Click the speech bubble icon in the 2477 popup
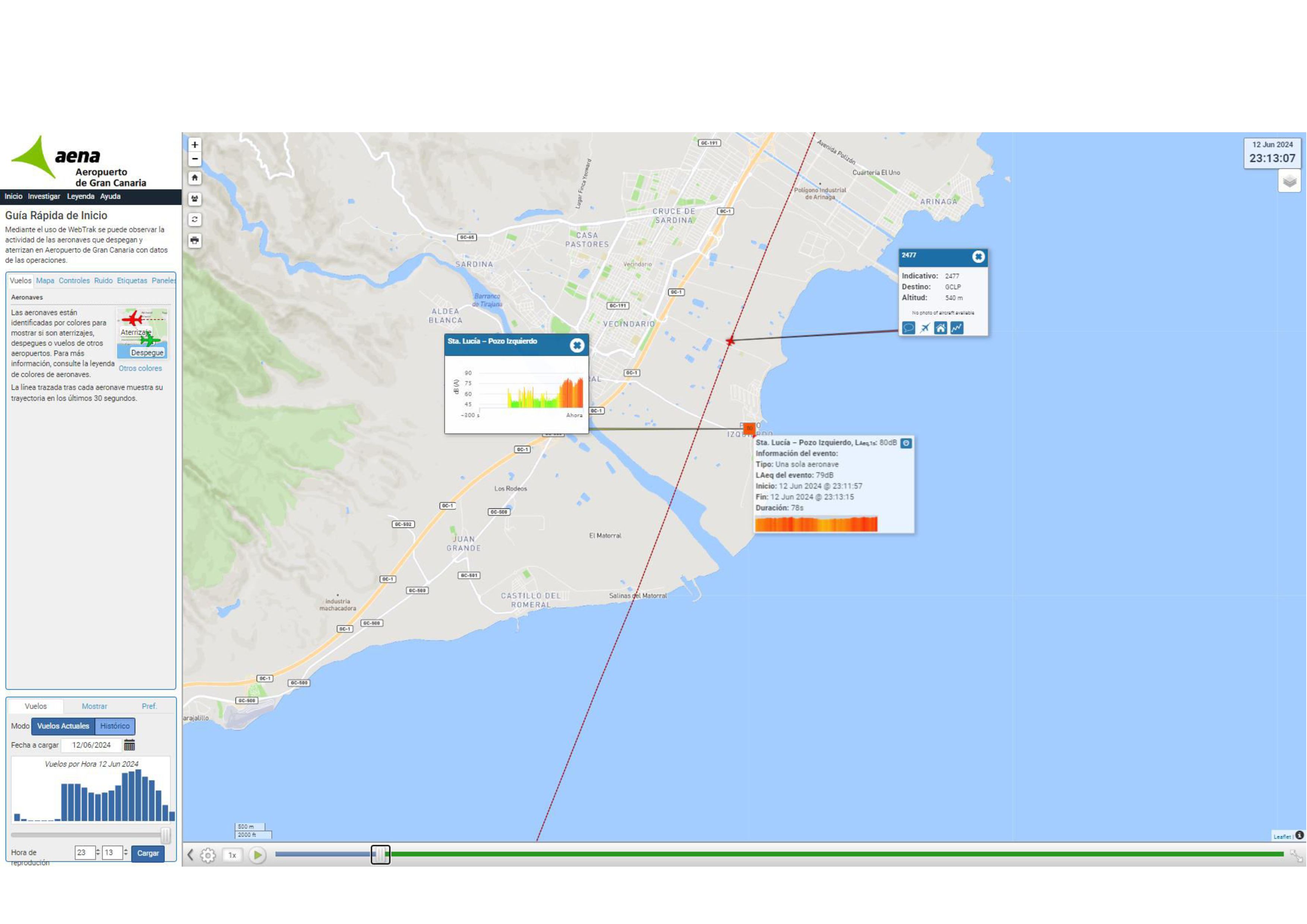Image resolution: width=1307 pixels, height=924 pixels. click(x=908, y=328)
